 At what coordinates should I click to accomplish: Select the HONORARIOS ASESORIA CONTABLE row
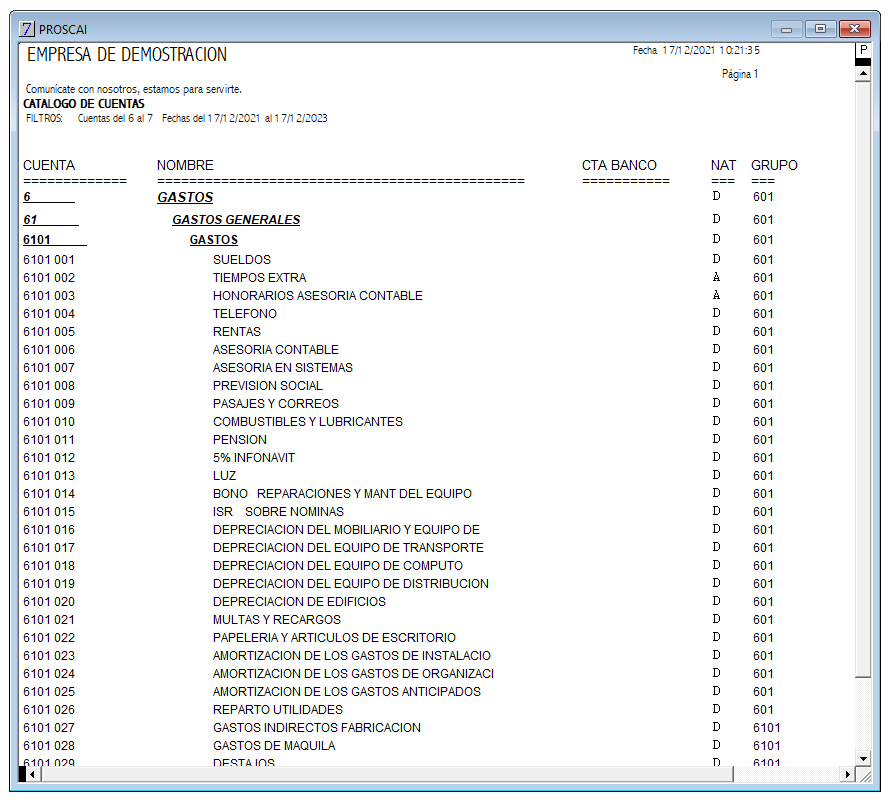[x=398, y=295]
